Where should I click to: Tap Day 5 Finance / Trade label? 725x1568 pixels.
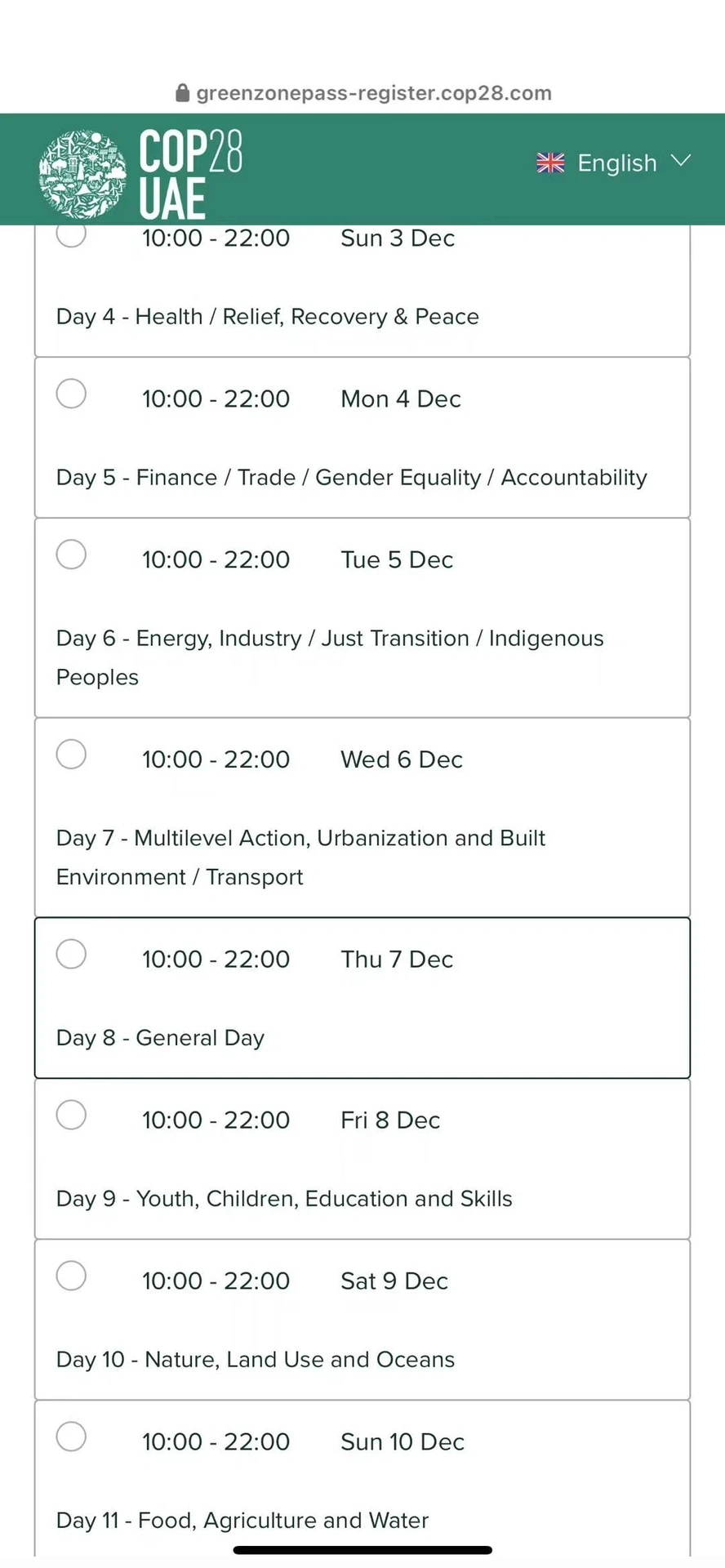click(351, 478)
